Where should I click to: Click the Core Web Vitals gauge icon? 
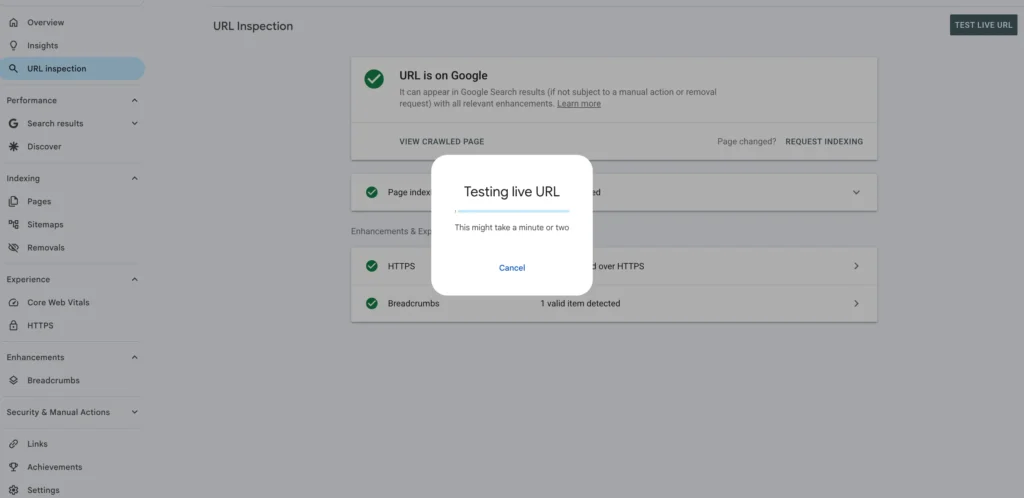[x=13, y=302]
